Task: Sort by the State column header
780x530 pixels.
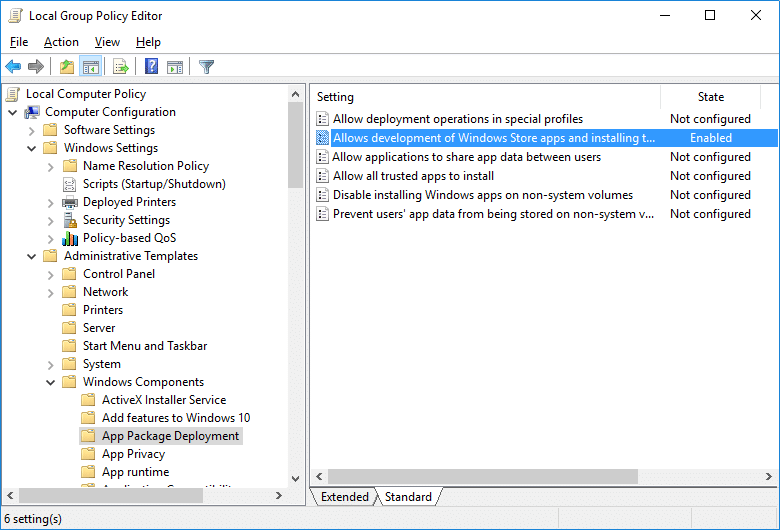Action: [710, 97]
